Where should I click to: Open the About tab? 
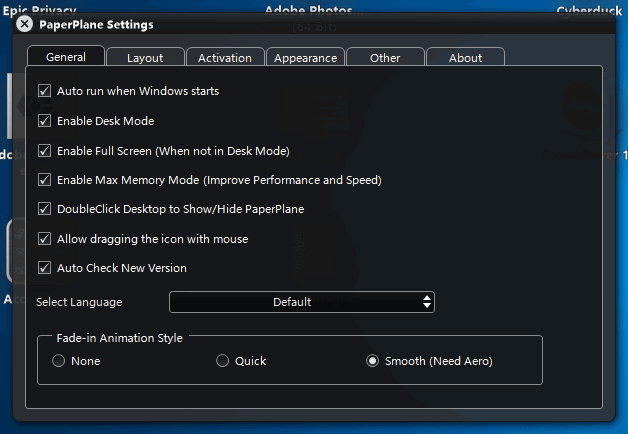(x=465, y=57)
